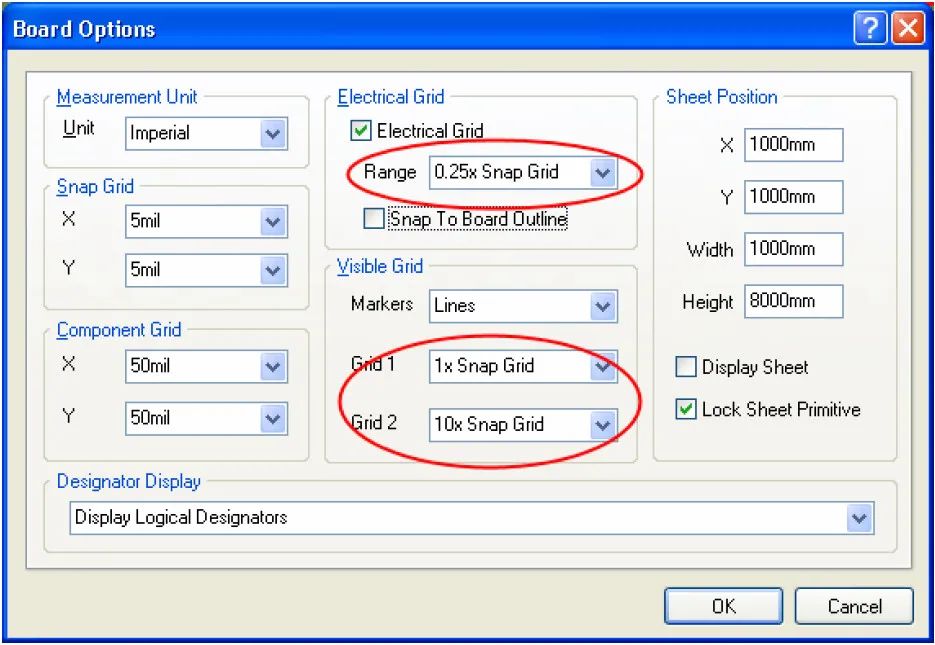
Task: Toggle the Electrical Grid checkbox
Action: (x=360, y=130)
